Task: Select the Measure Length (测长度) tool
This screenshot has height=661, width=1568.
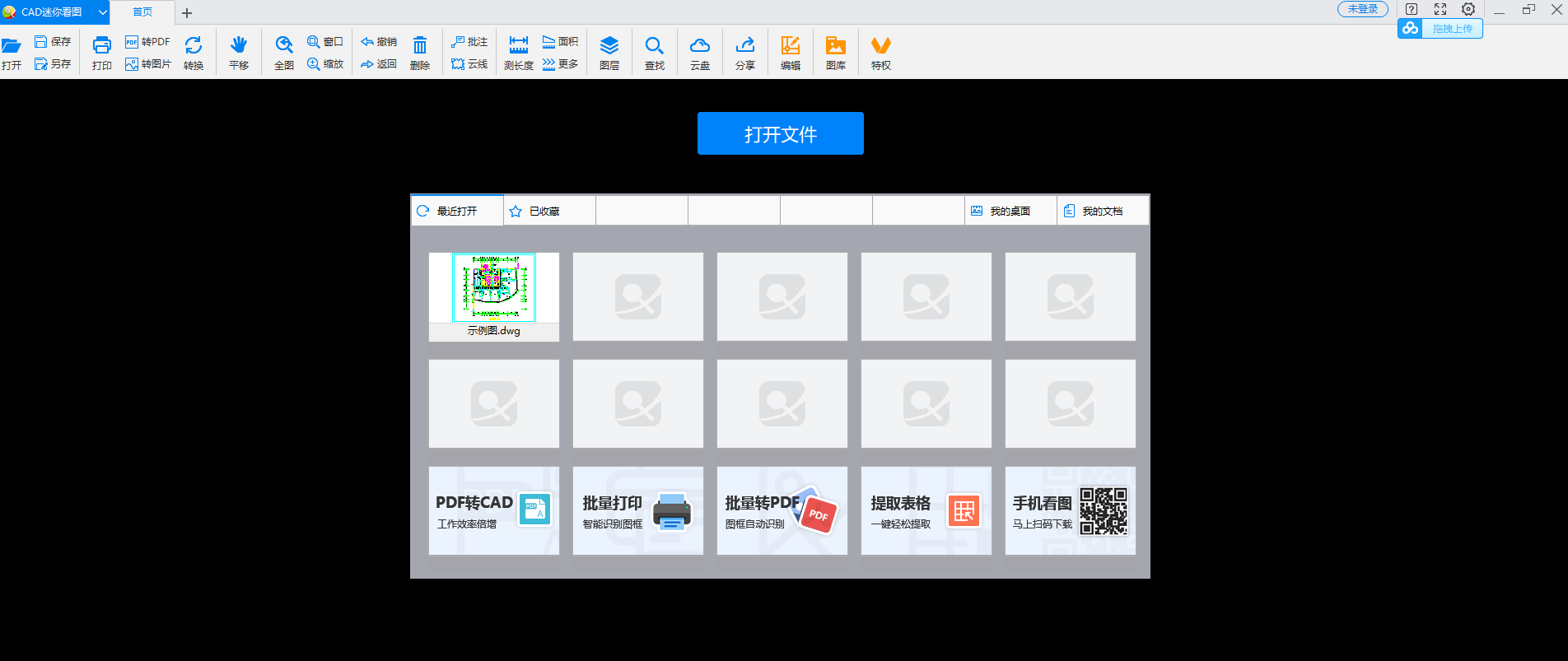Action: pos(519,46)
